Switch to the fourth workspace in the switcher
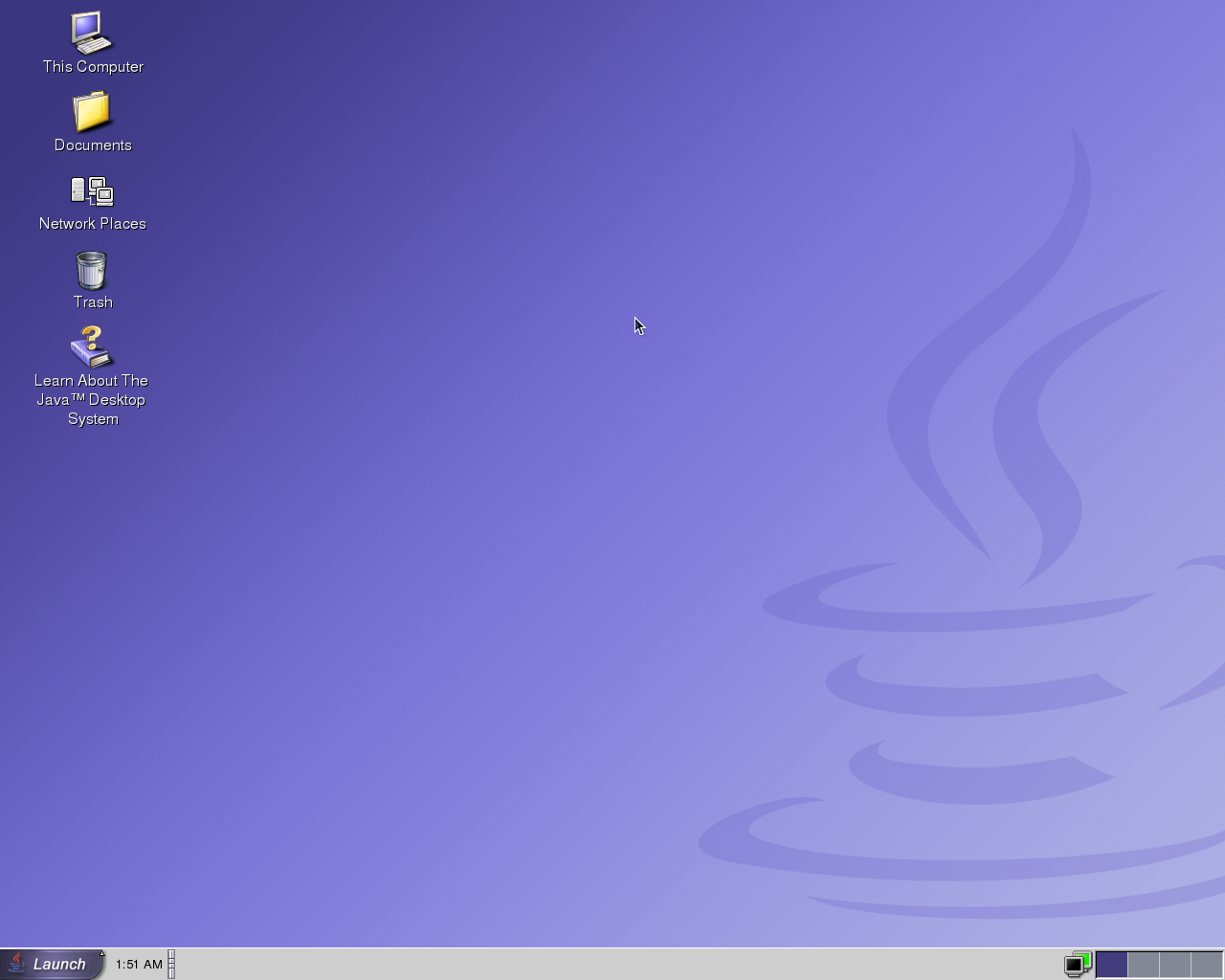The image size is (1225, 980). [1207, 964]
